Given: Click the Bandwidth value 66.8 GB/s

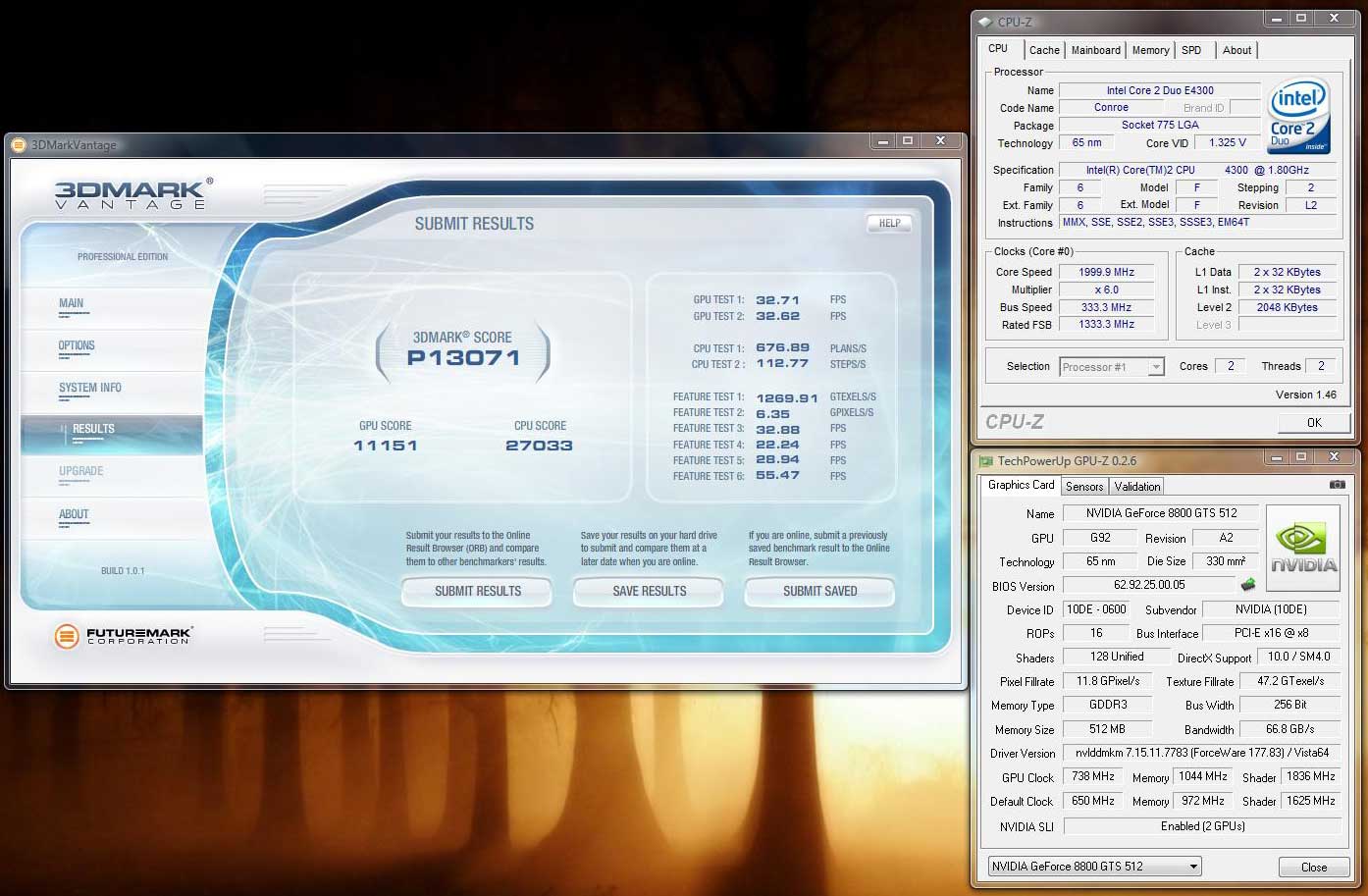Looking at the screenshot, I should pyautogui.click(x=1289, y=729).
